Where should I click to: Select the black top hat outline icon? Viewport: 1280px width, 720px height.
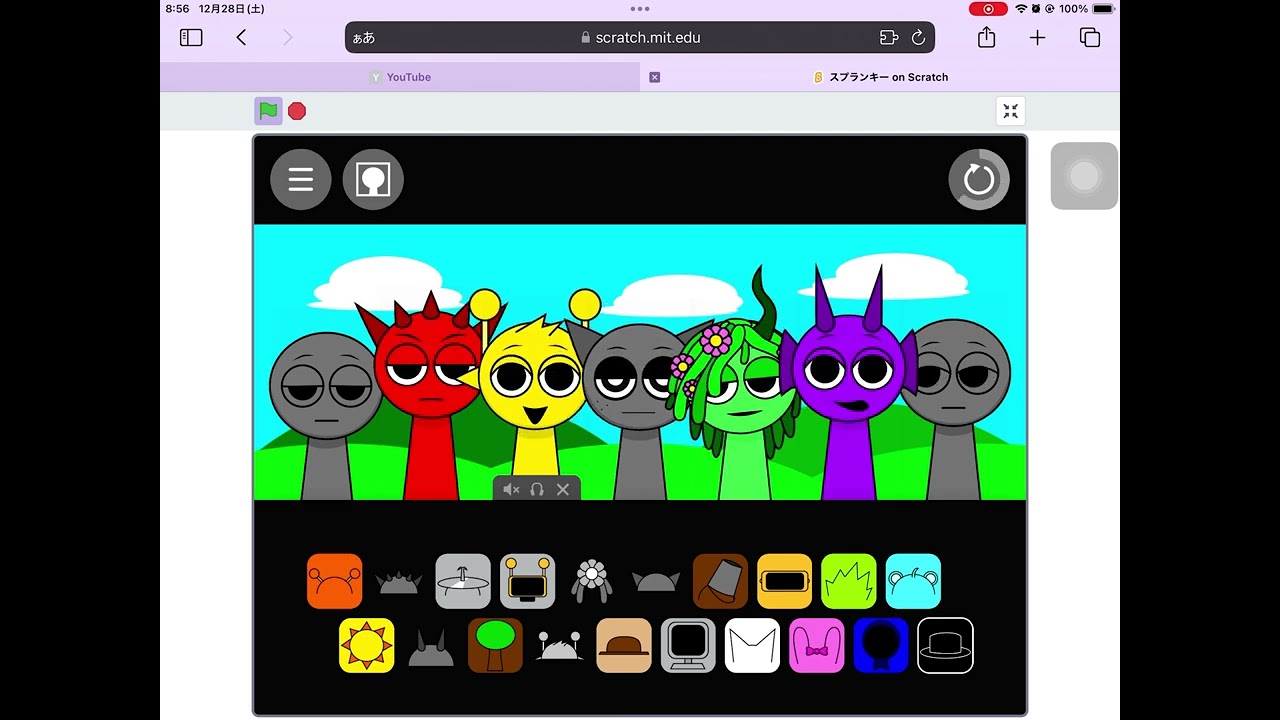pos(945,646)
